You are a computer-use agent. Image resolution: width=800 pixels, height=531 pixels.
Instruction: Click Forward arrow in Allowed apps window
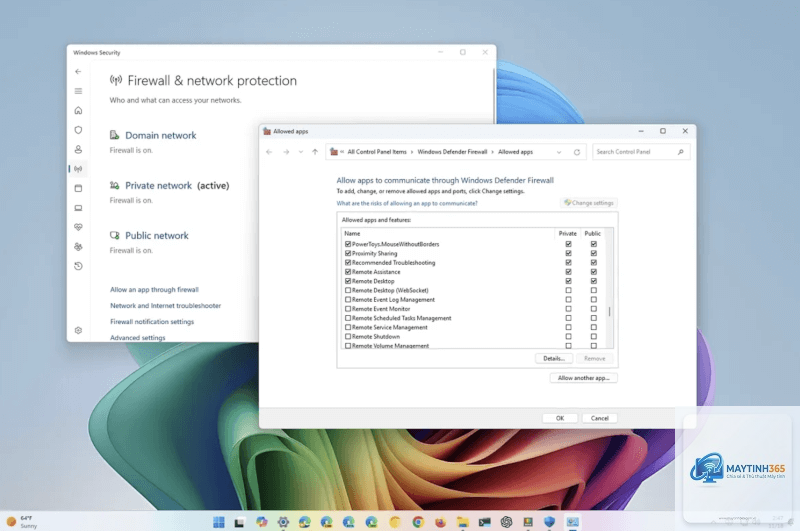[x=286, y=152]
